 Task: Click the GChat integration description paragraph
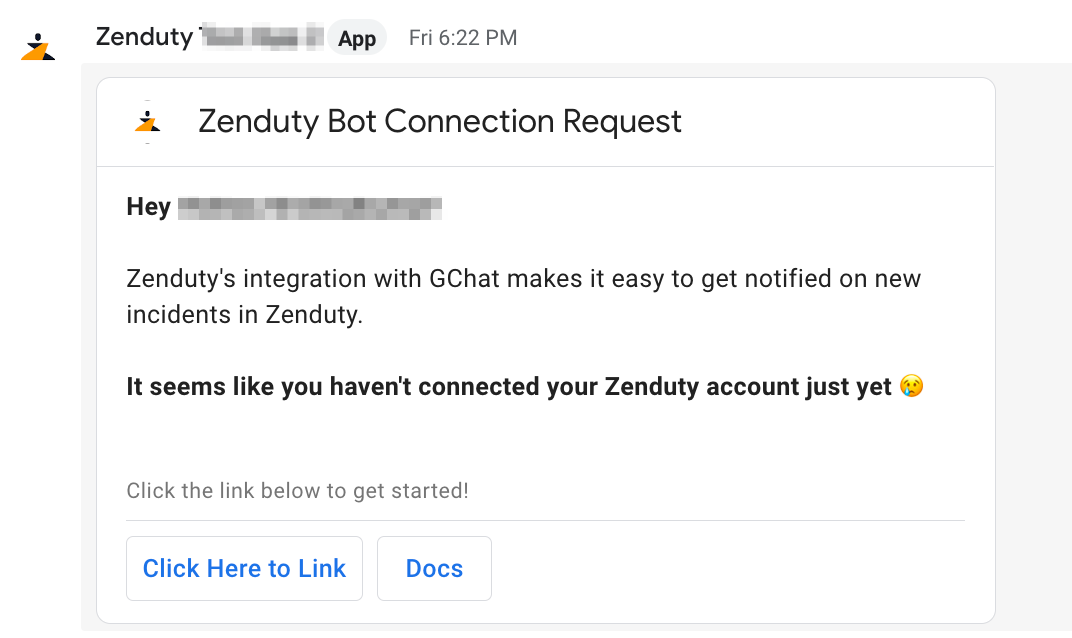(x=524, y=297)
